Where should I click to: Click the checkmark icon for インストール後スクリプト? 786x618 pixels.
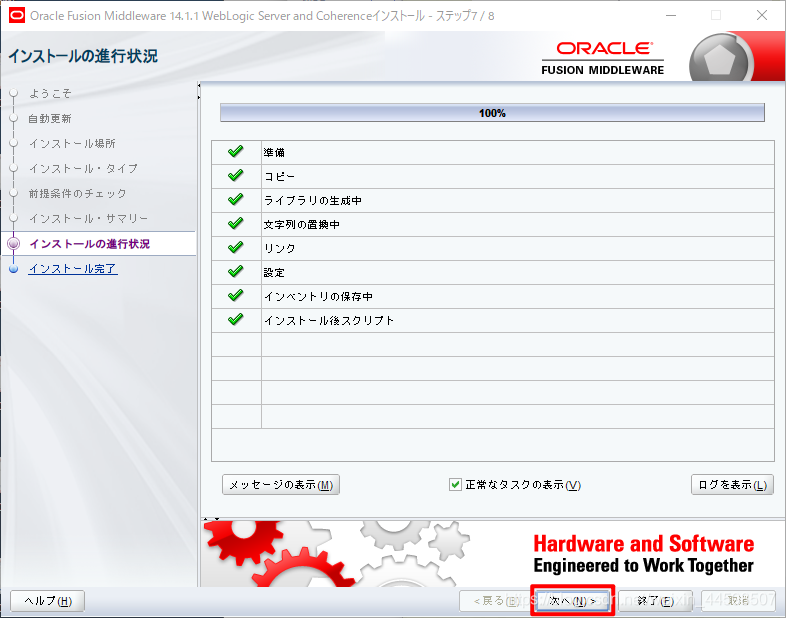(x=236, y=320)
